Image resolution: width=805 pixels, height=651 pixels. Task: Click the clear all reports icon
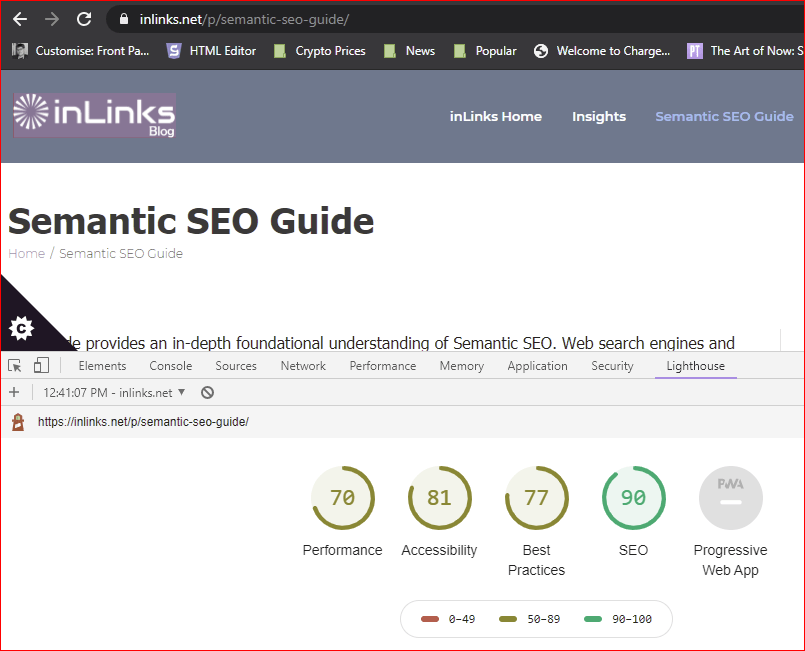click(207, 393)
